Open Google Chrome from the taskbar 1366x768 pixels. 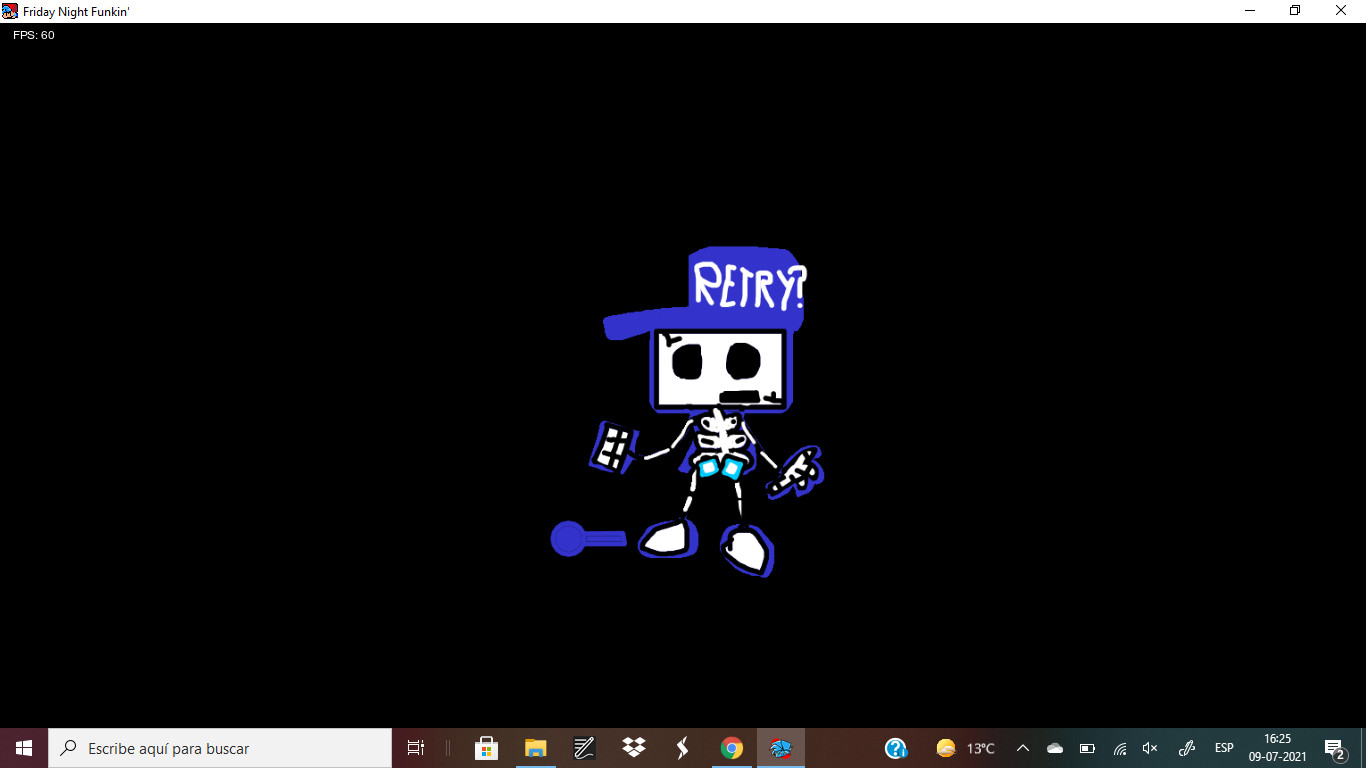click(732, 747)
